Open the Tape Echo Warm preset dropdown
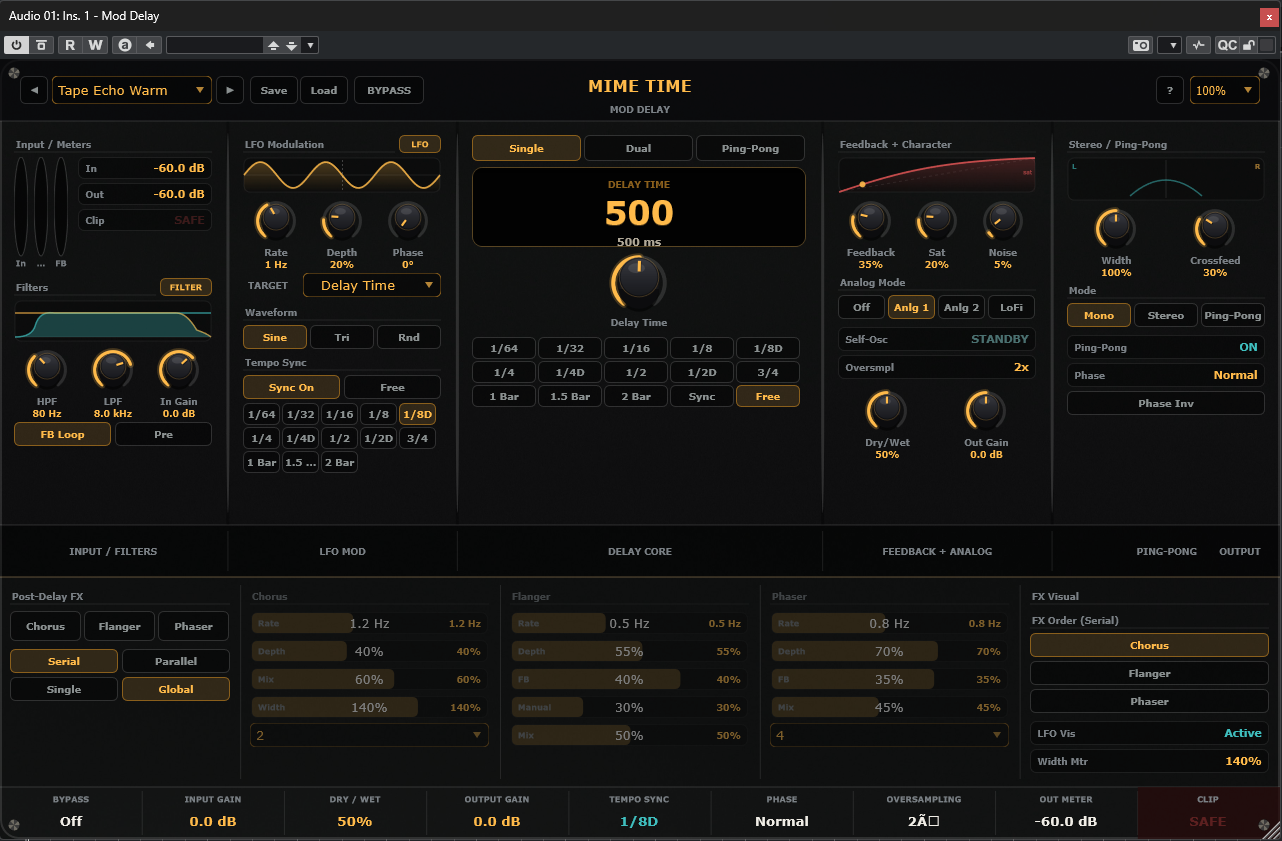The image size is (1282, 841). point(132,90)
